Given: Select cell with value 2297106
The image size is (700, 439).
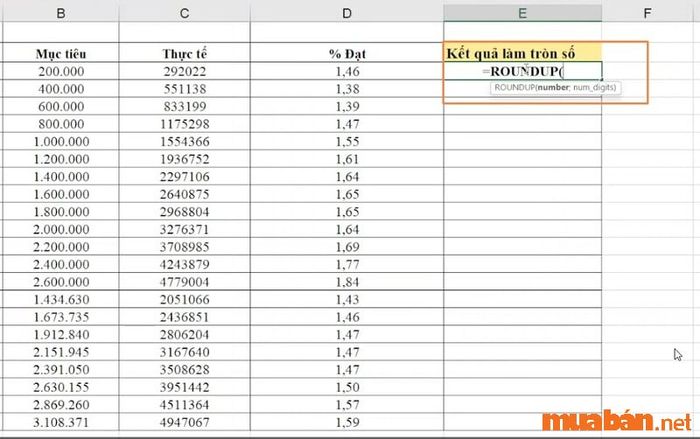Looking at the screenshot, I should pyautogui.click(x=184, y=177).
